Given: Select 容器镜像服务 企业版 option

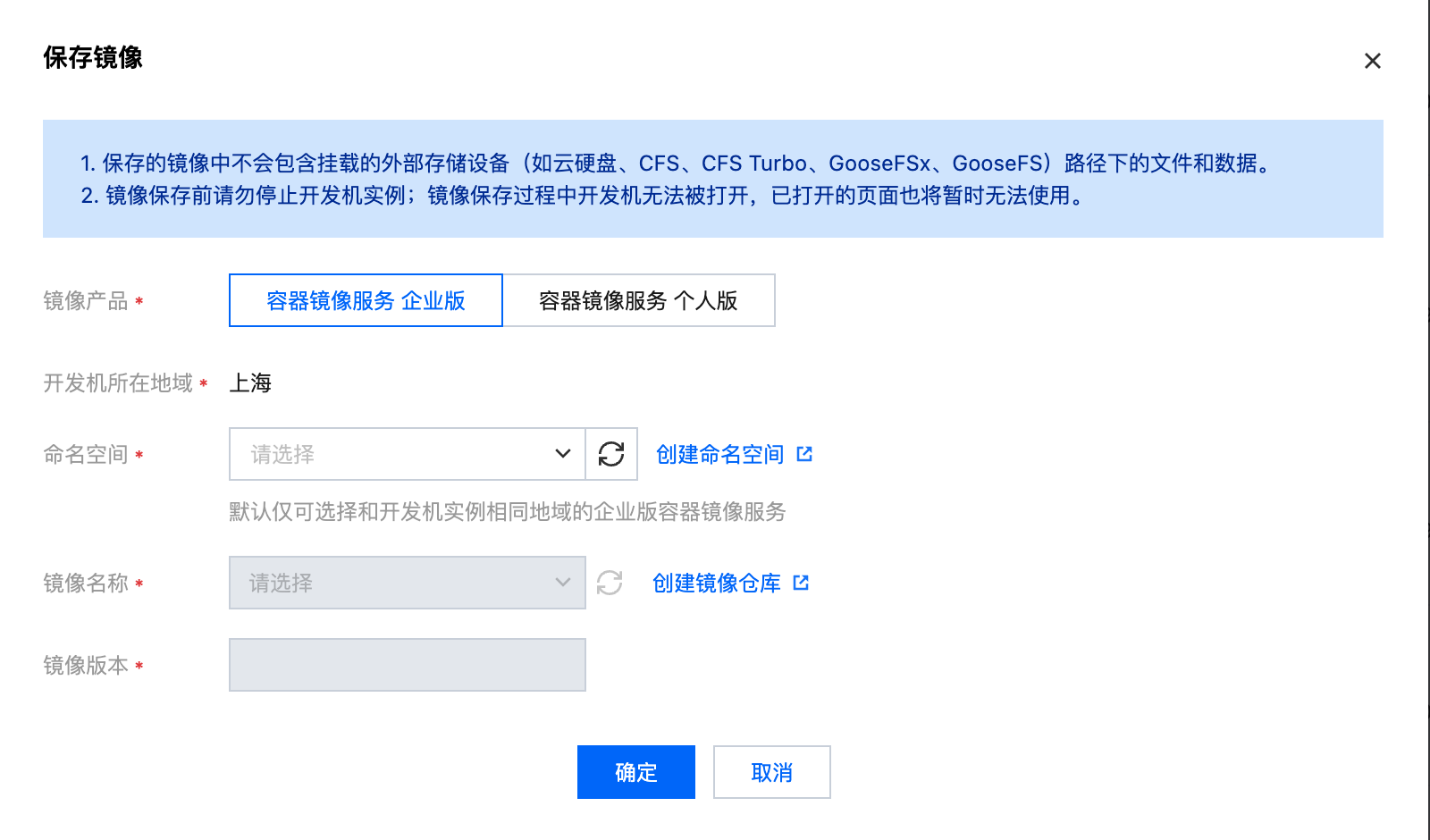Looking at the screenshot, I should [366, 300].
